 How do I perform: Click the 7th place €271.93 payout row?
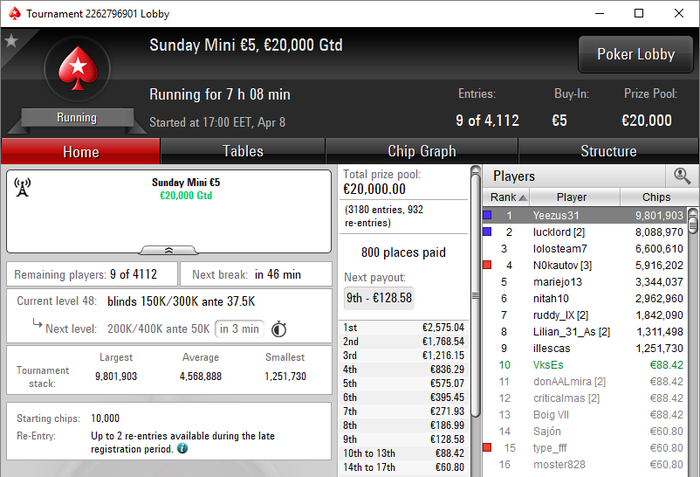pyautogui.click(x=404, y=411)
